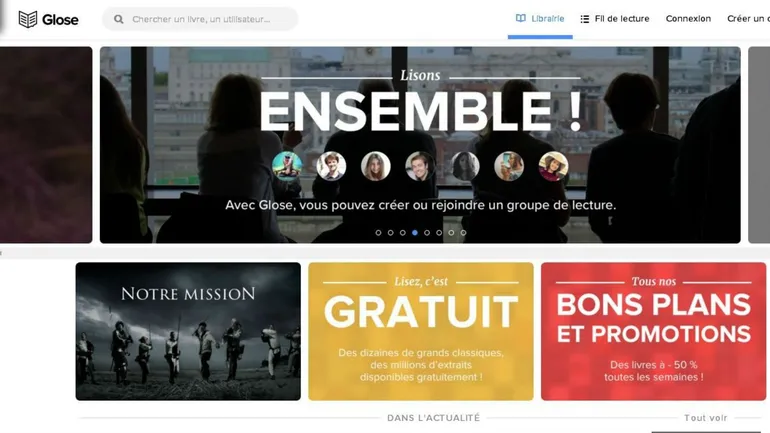Click the list icon beside Fil de lecture
This screenshot has height=433, width=770.
584,19
